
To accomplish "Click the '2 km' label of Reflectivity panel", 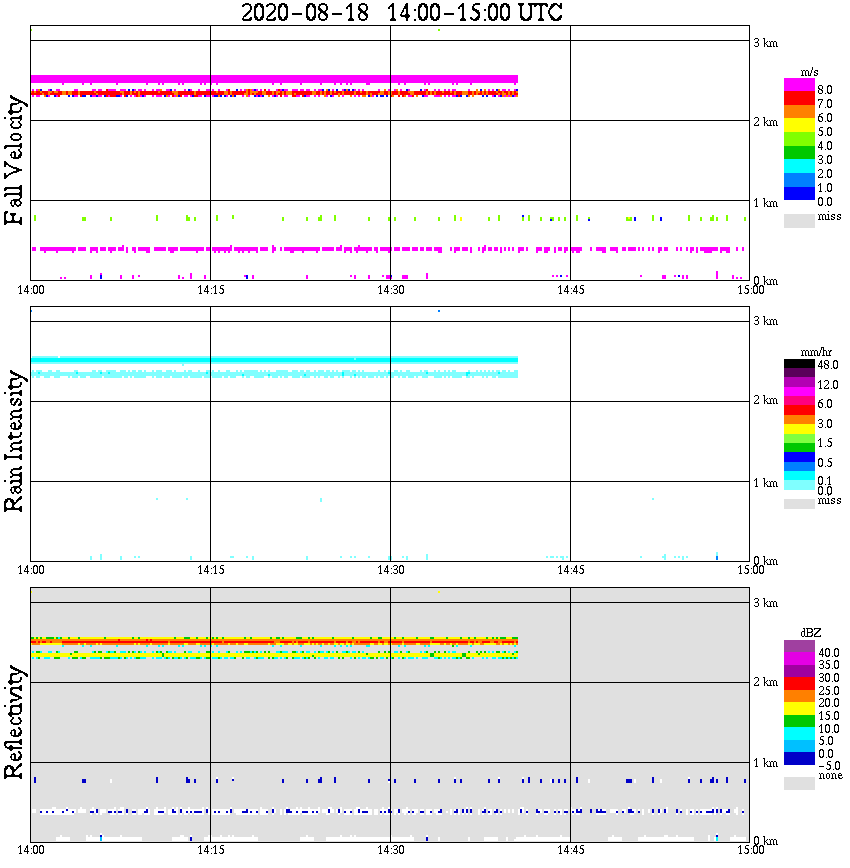I will [765, 682].
